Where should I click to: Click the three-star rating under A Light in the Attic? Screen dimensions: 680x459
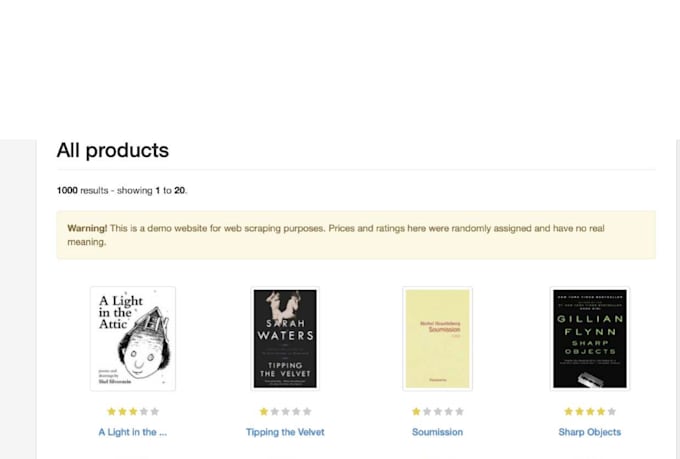point(133,411)
